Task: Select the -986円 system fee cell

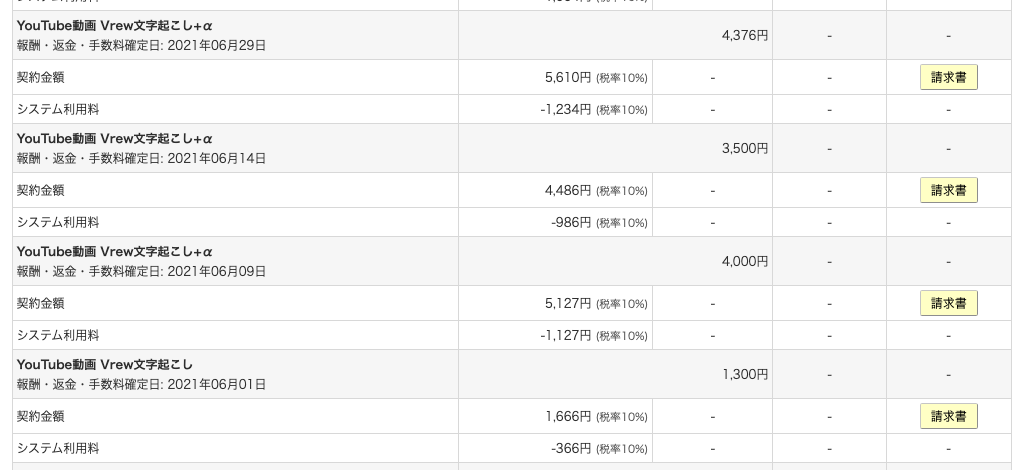Action: click(555, 222)
